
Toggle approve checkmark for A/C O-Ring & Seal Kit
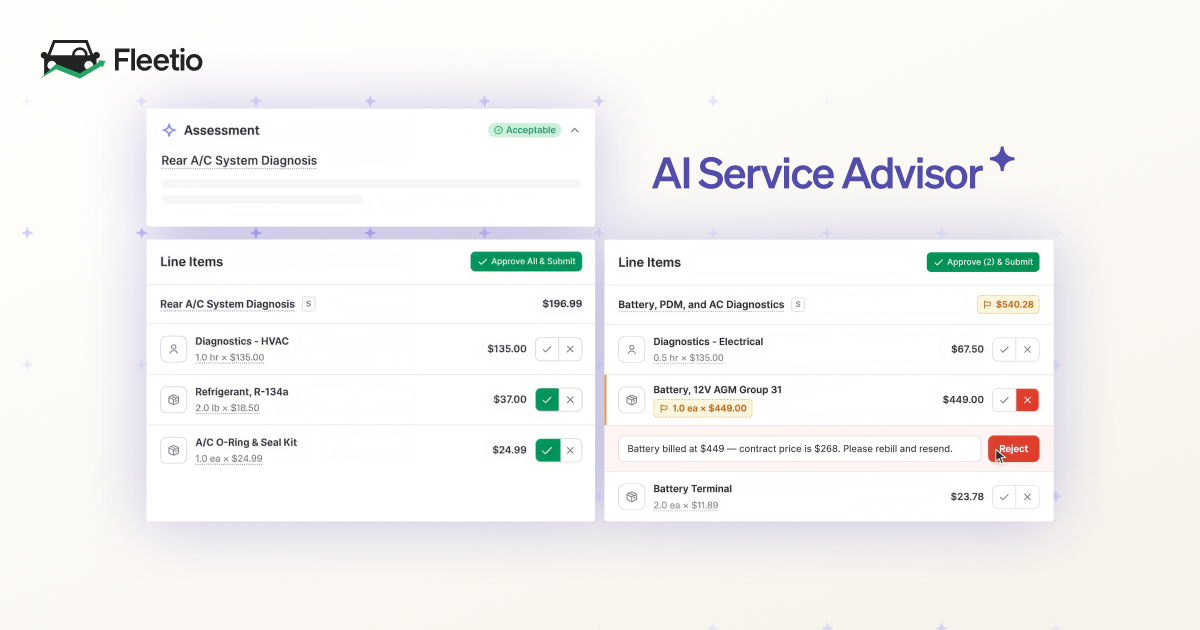click(547, 450)
